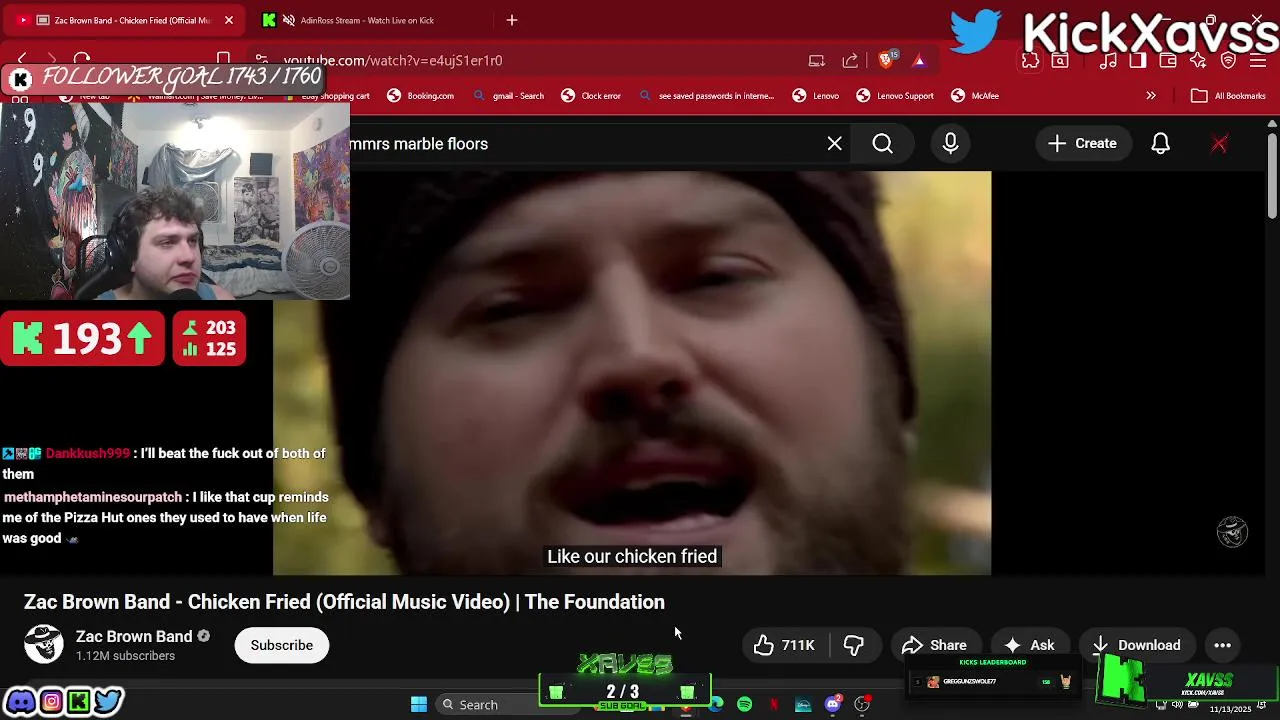Open the Ask AI button

click(1030, 645)
